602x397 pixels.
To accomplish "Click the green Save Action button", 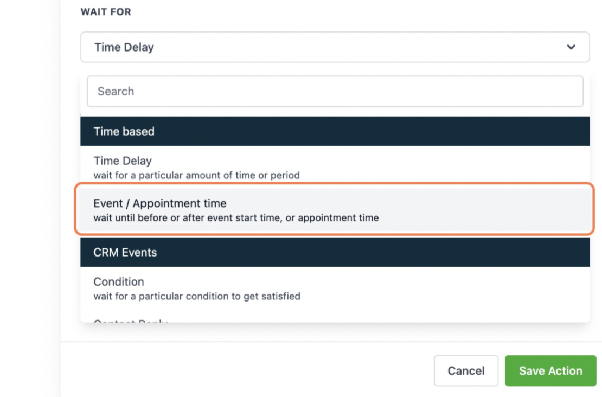I will (551, 371).
